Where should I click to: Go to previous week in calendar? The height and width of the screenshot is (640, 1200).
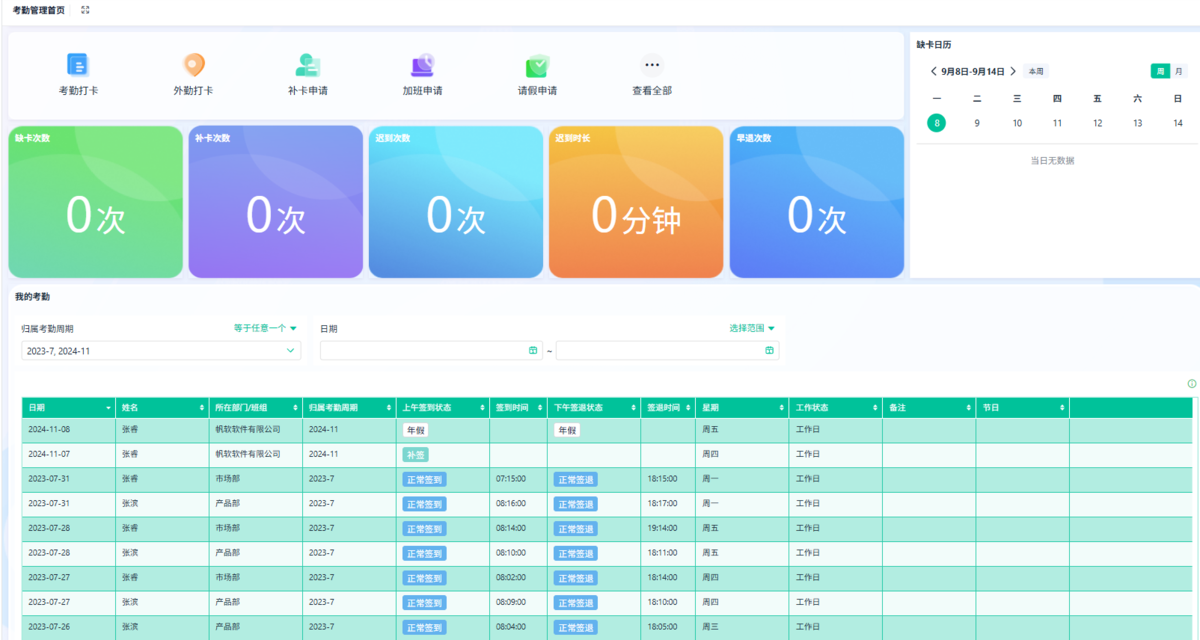tap(933, 71)
